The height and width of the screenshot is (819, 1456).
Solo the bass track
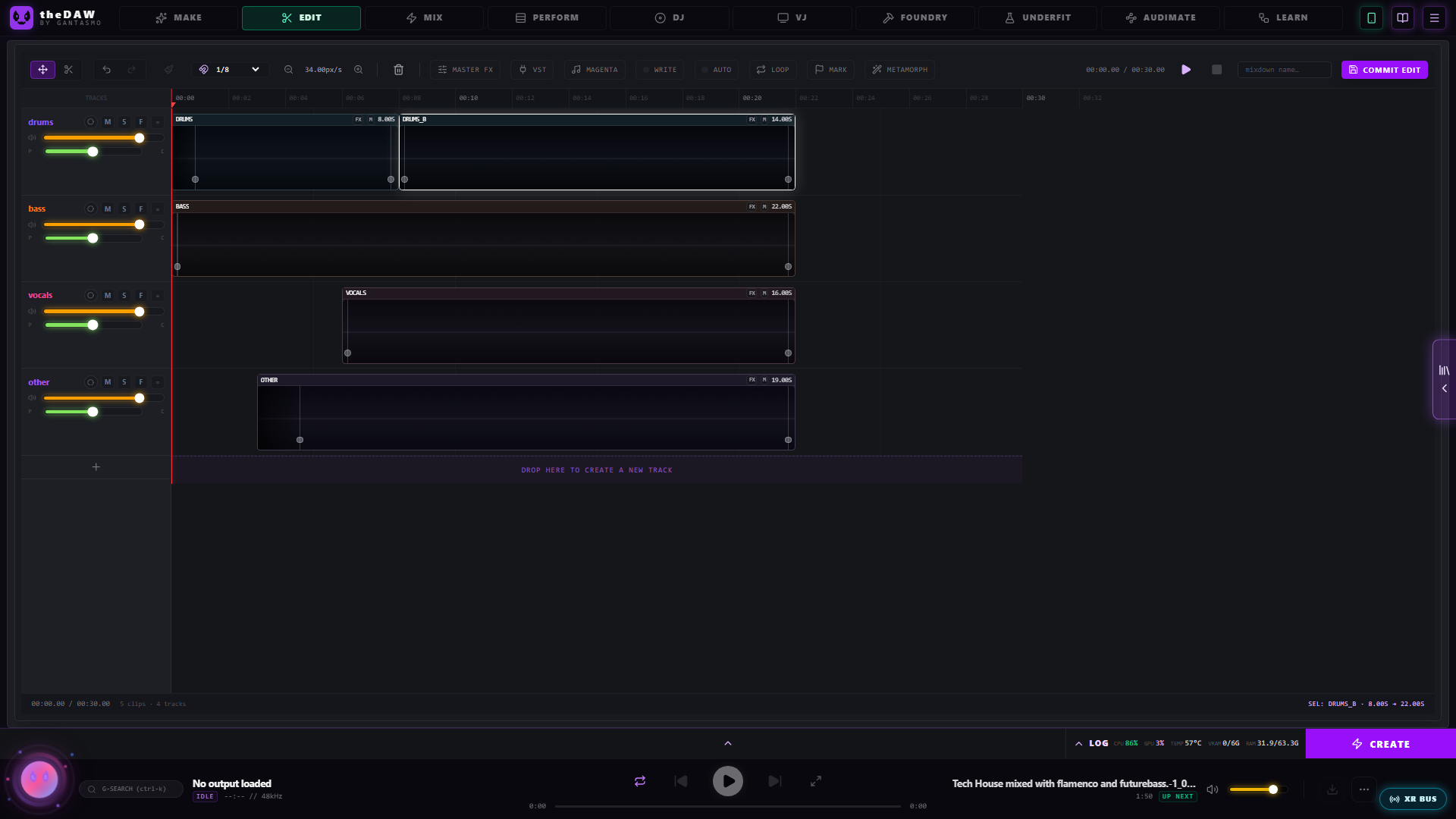[x=124, y=209]
